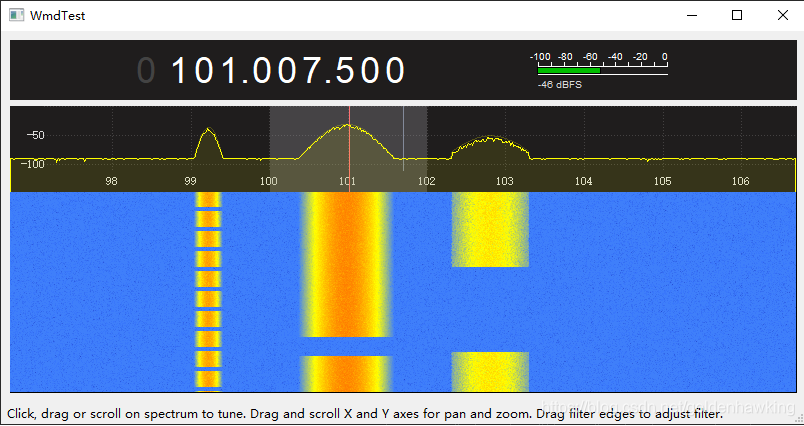The height and width of the screenshot is (426, 804).
Task: Minimize the WmdTest window
Action: (x=692, y=15)
